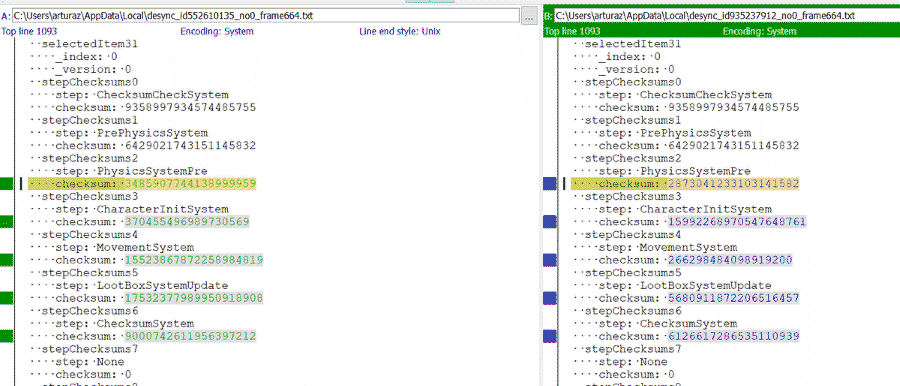The image size is (900, 386).
Task: Select checksum 6429021743151145832 in pane B
Action: (x=733, y=145)
